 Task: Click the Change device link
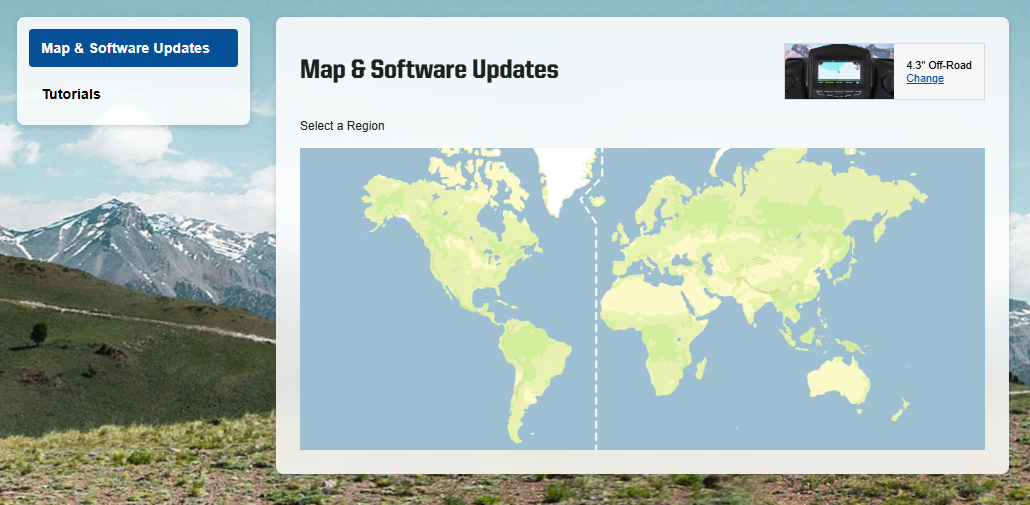tap(925, 79)
